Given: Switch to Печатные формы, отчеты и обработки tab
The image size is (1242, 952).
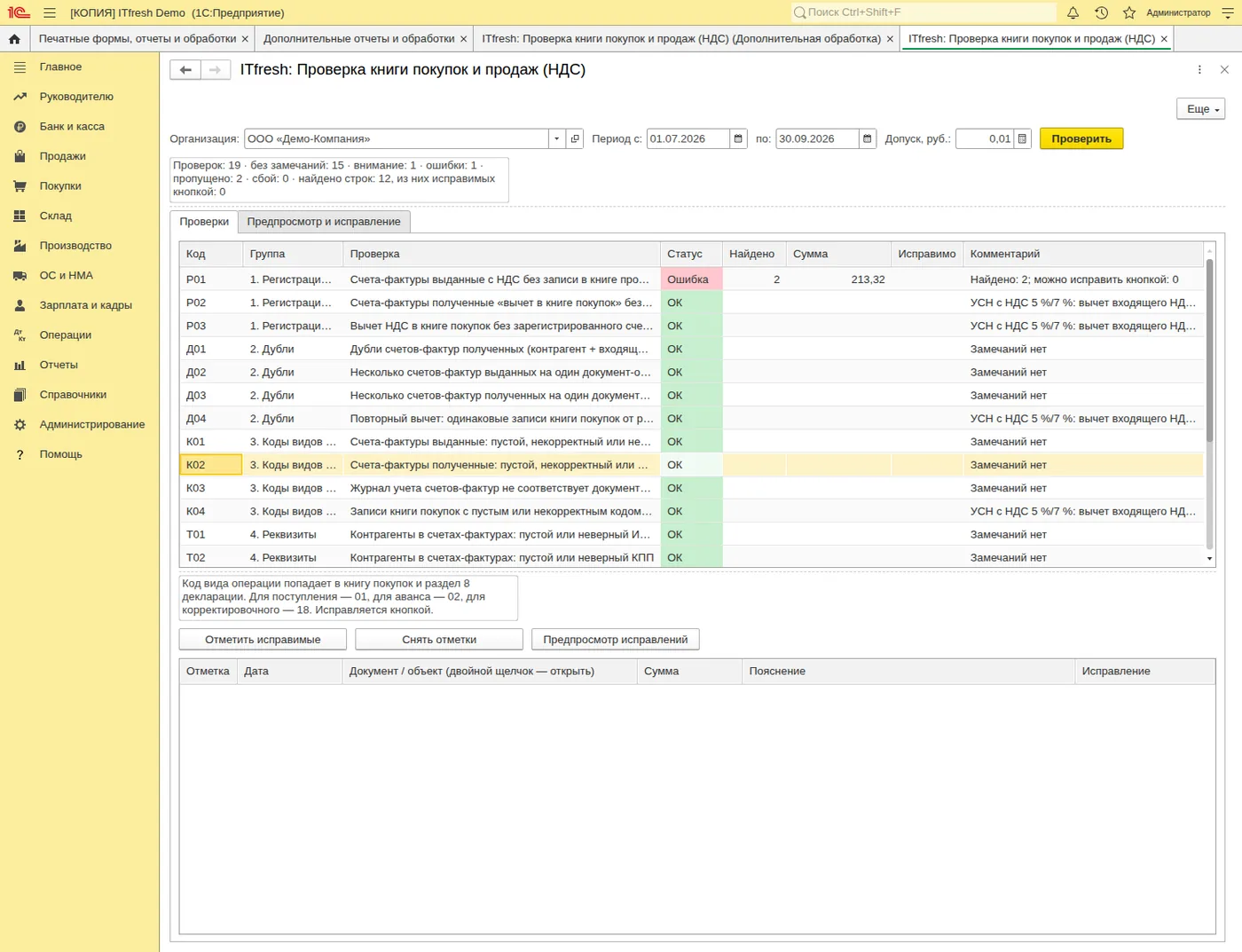Looking at the screenshot, I should tap(138, 39).
